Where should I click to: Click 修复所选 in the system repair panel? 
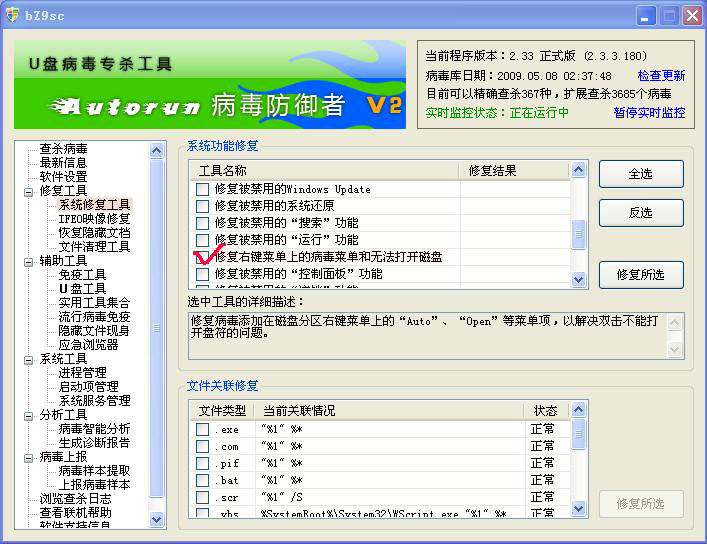[641, 275]
